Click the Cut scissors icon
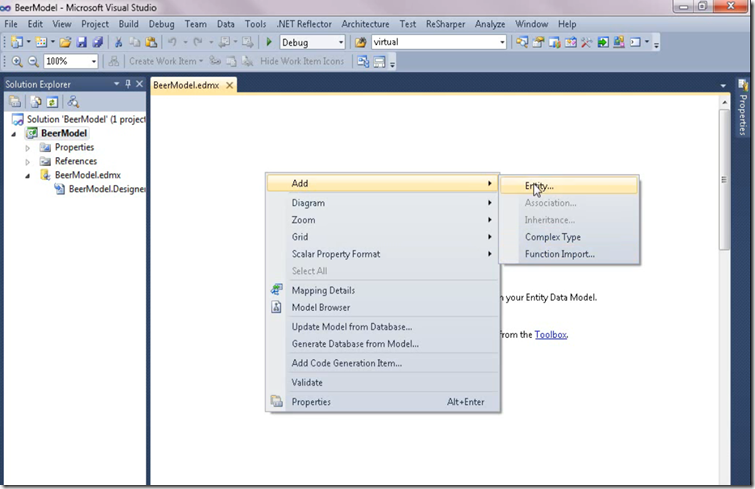 click(118, 42)
